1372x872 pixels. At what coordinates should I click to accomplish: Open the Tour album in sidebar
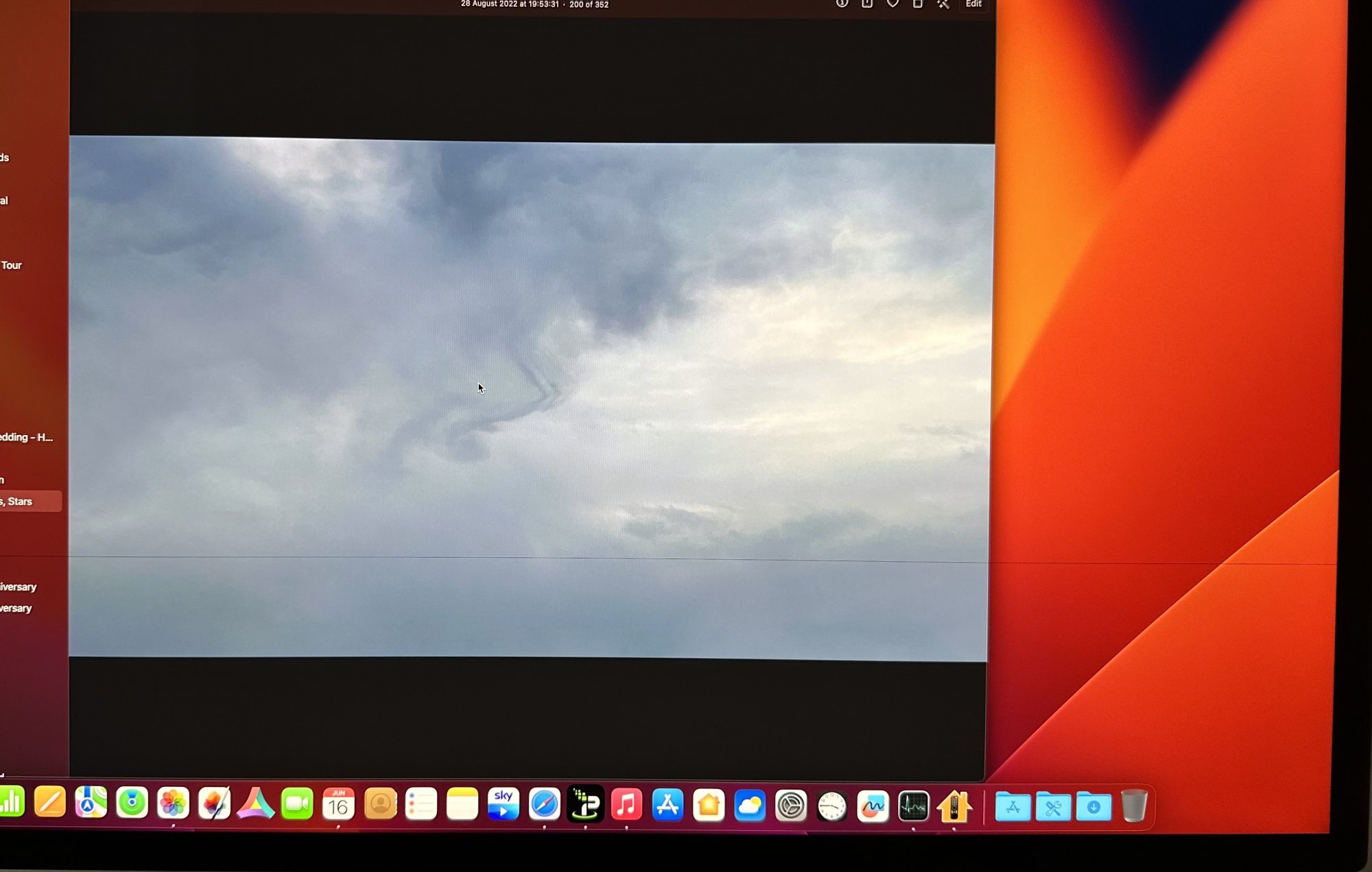click(x=12, y=265)
